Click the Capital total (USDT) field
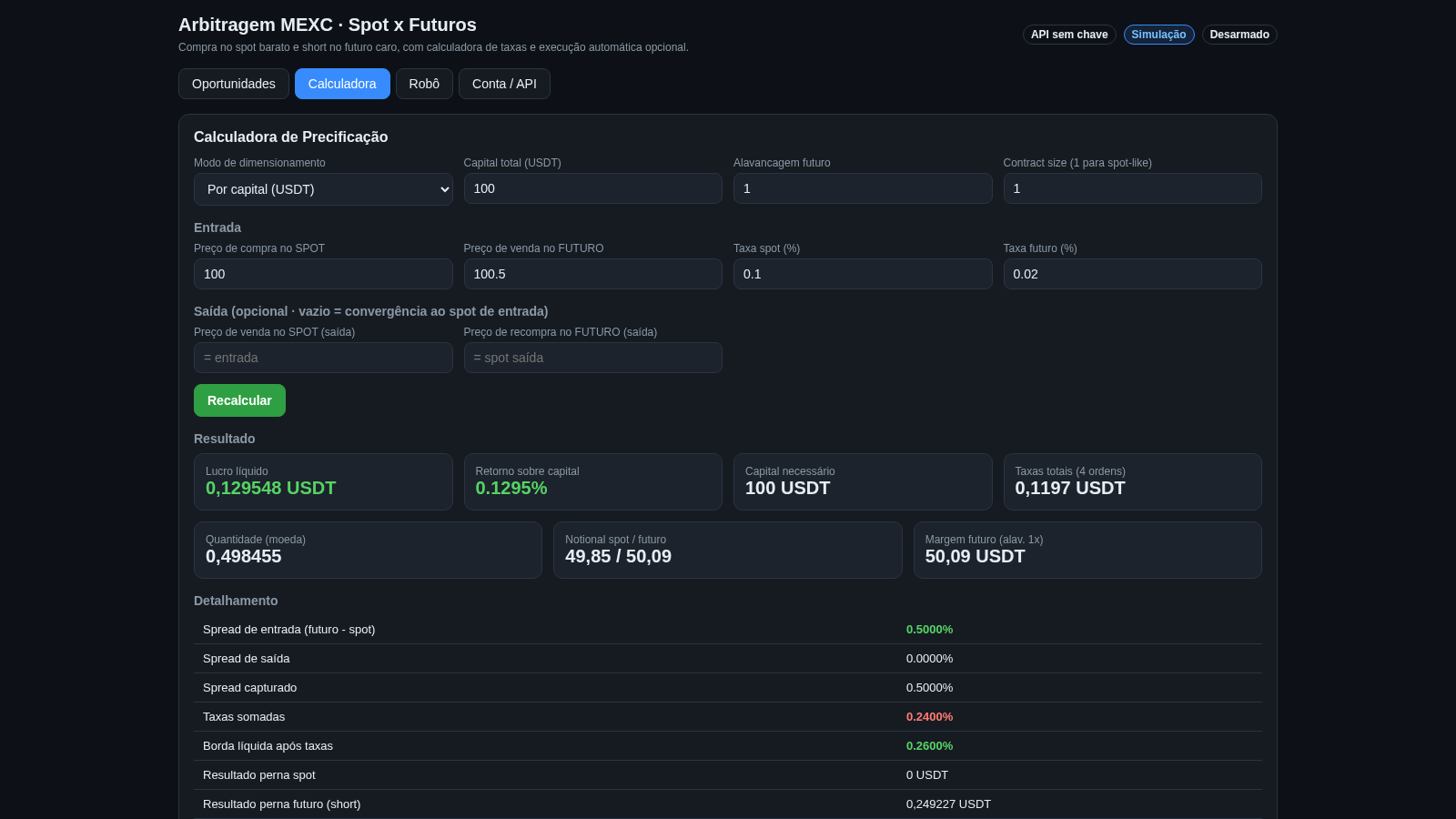Viewport: 1456px width, 819px height. point(592,188)
